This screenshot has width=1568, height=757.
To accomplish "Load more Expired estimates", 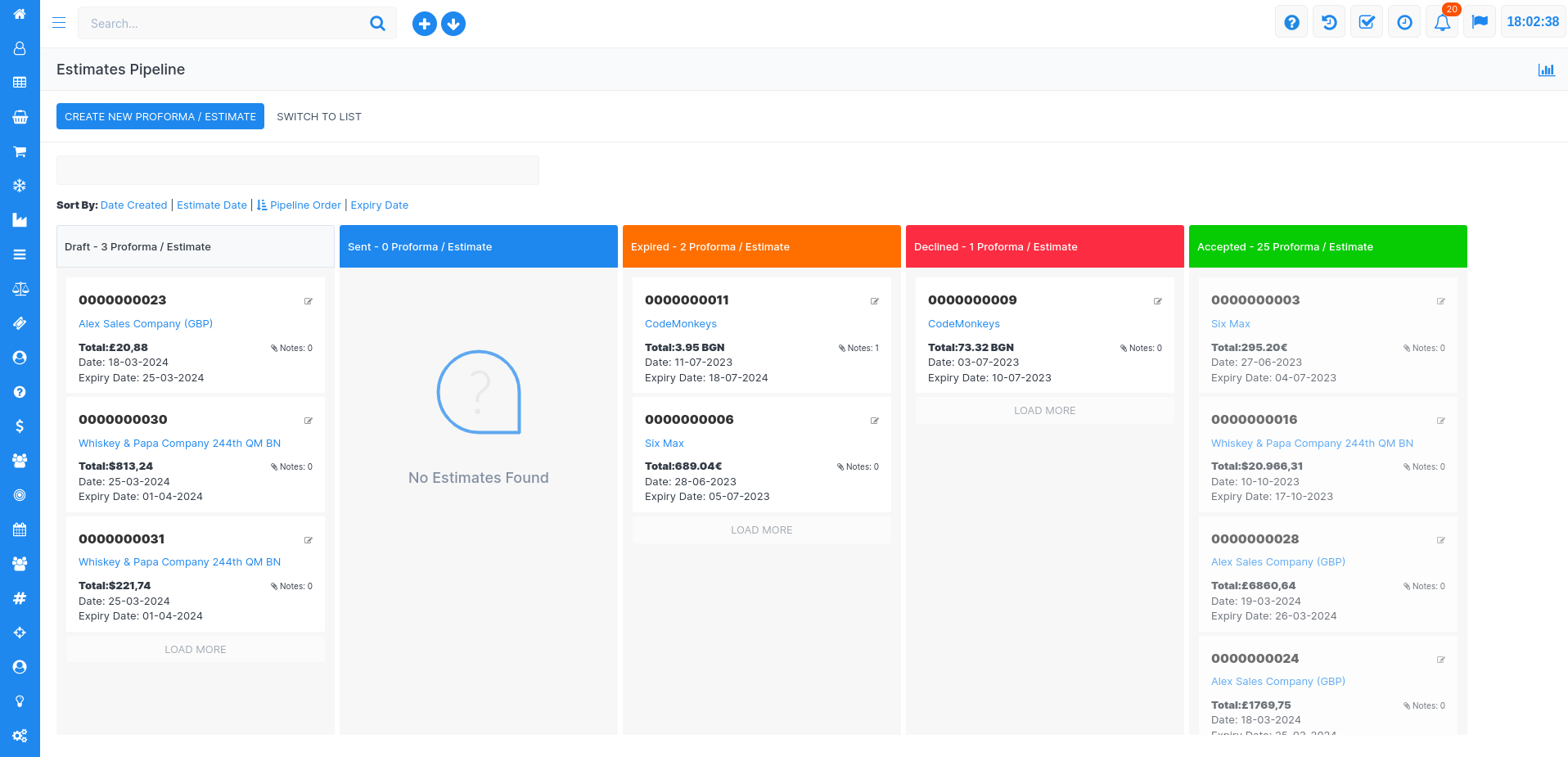I will click(761, 529).
